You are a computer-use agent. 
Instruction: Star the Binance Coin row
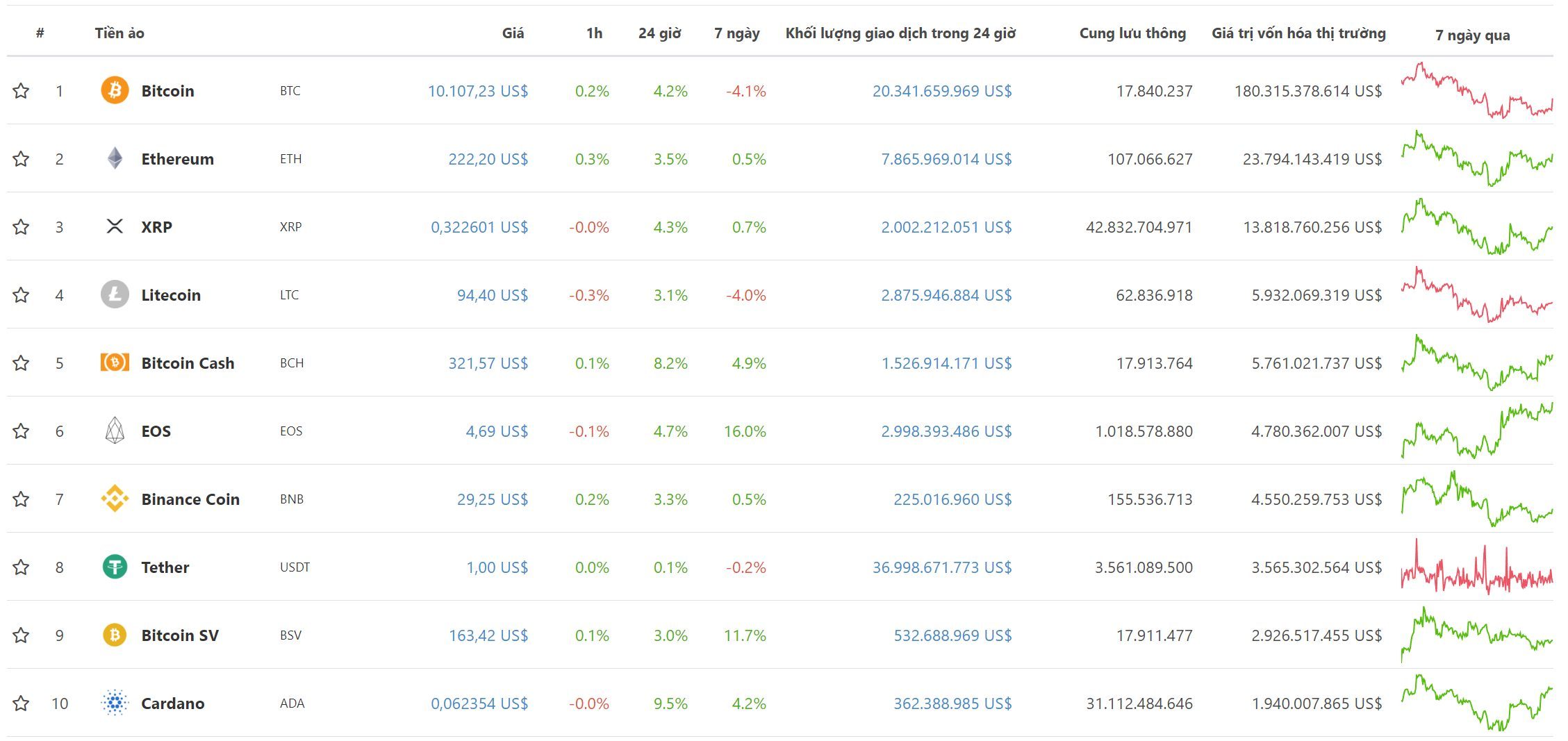click(21, 499)
